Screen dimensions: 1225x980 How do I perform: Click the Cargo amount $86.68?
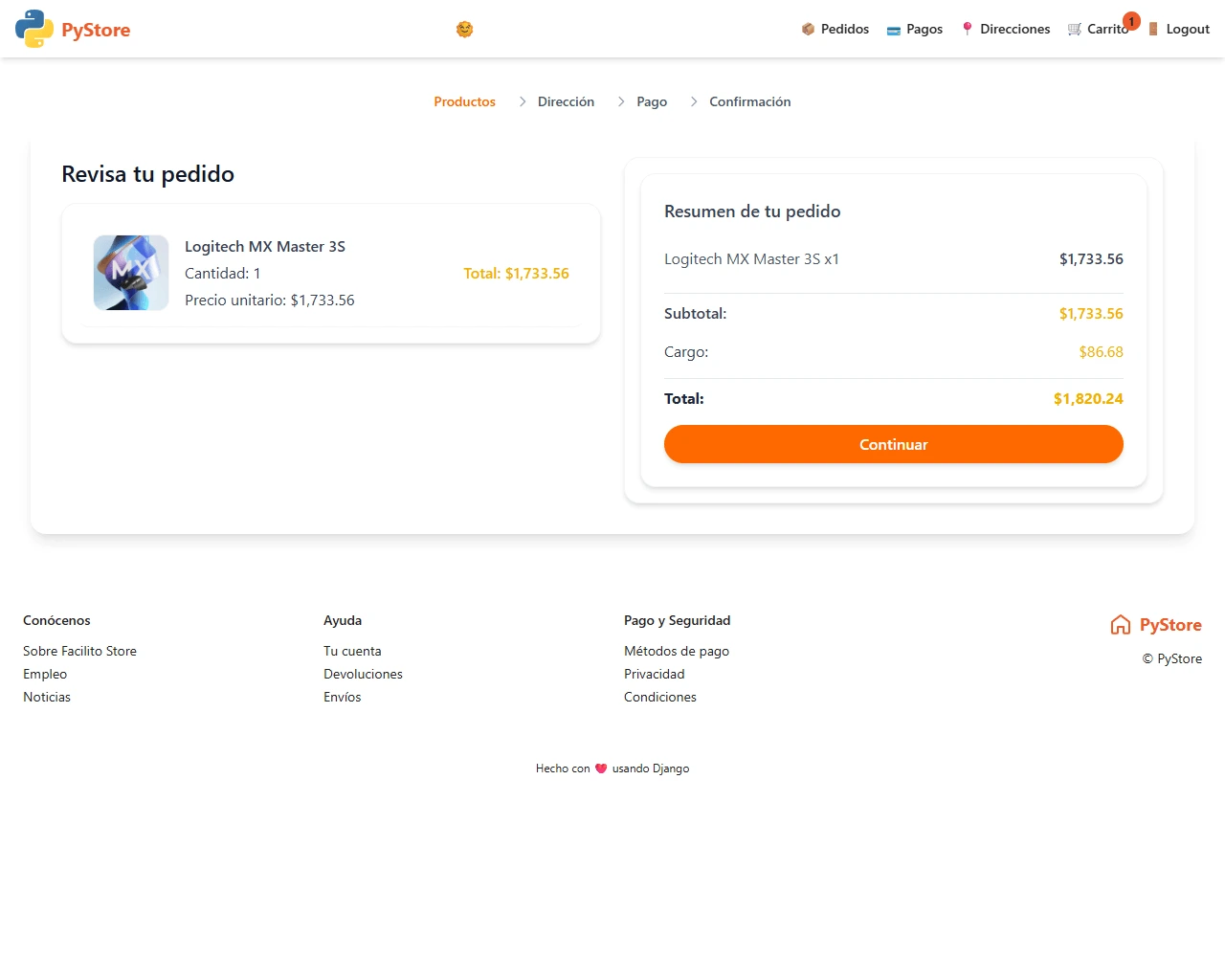[1101, 352]
